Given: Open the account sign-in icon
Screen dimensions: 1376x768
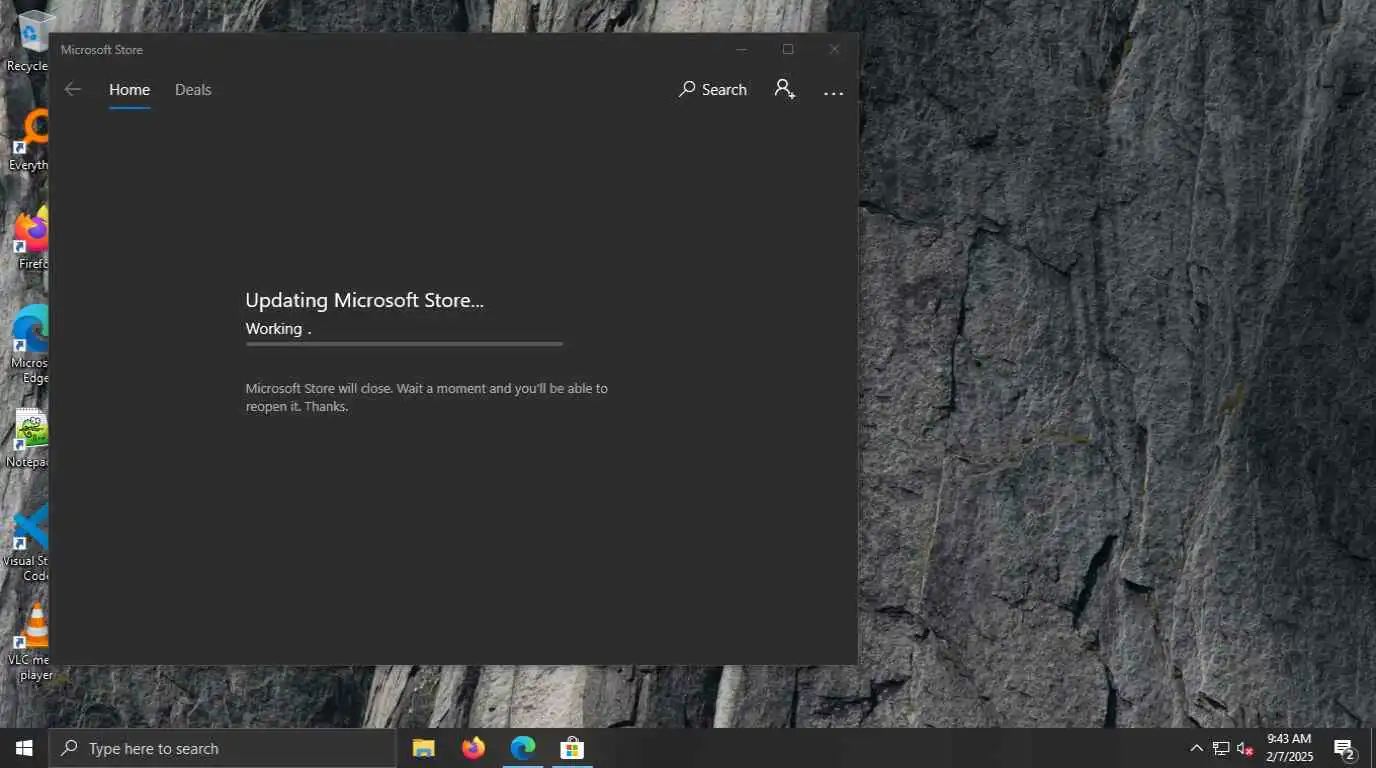Looking at the screenshot, I should [x=785, y=90].
